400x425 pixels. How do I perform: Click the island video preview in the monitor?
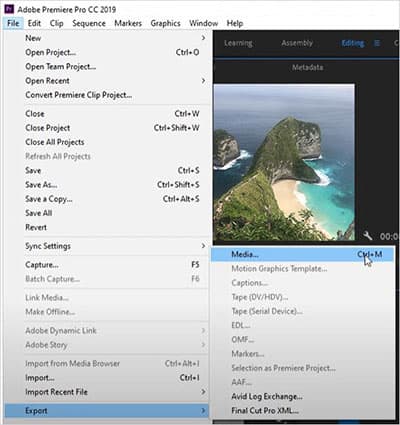pos(284,162)
